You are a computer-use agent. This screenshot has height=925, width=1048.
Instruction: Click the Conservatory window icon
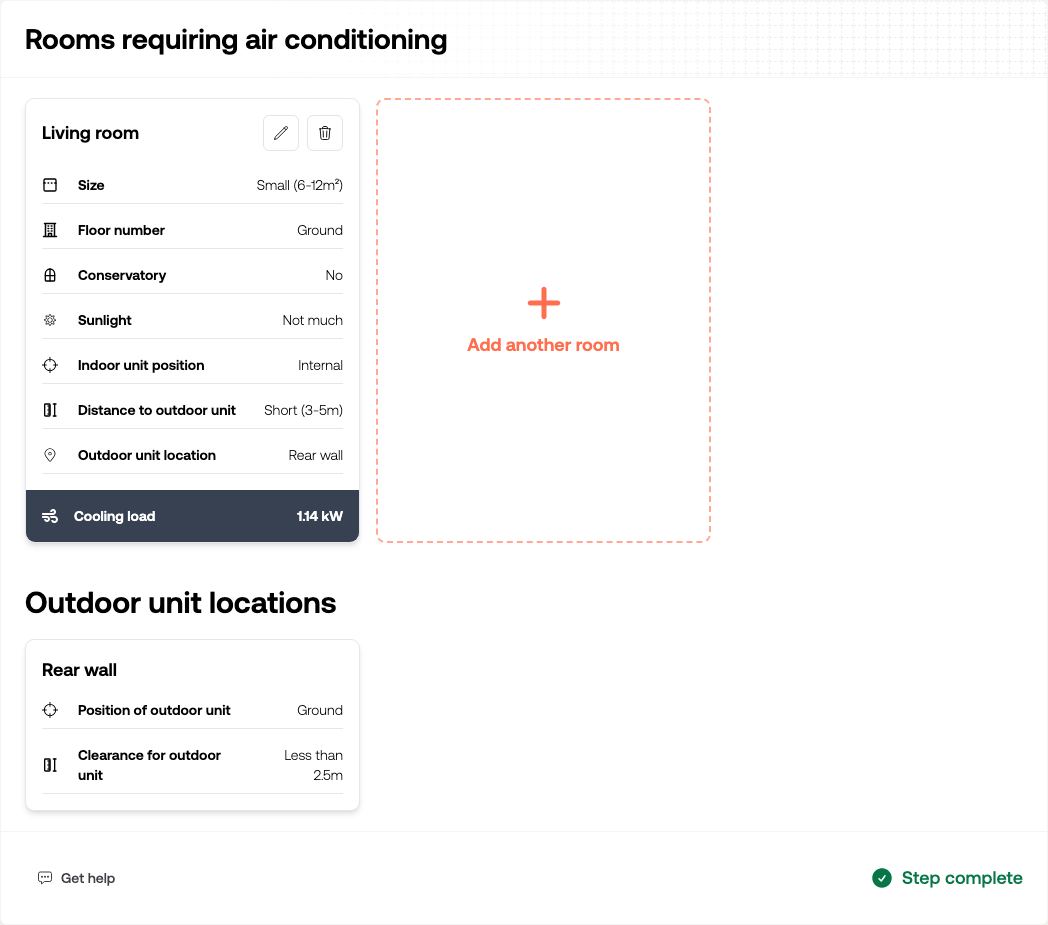[x=50, y=275]
